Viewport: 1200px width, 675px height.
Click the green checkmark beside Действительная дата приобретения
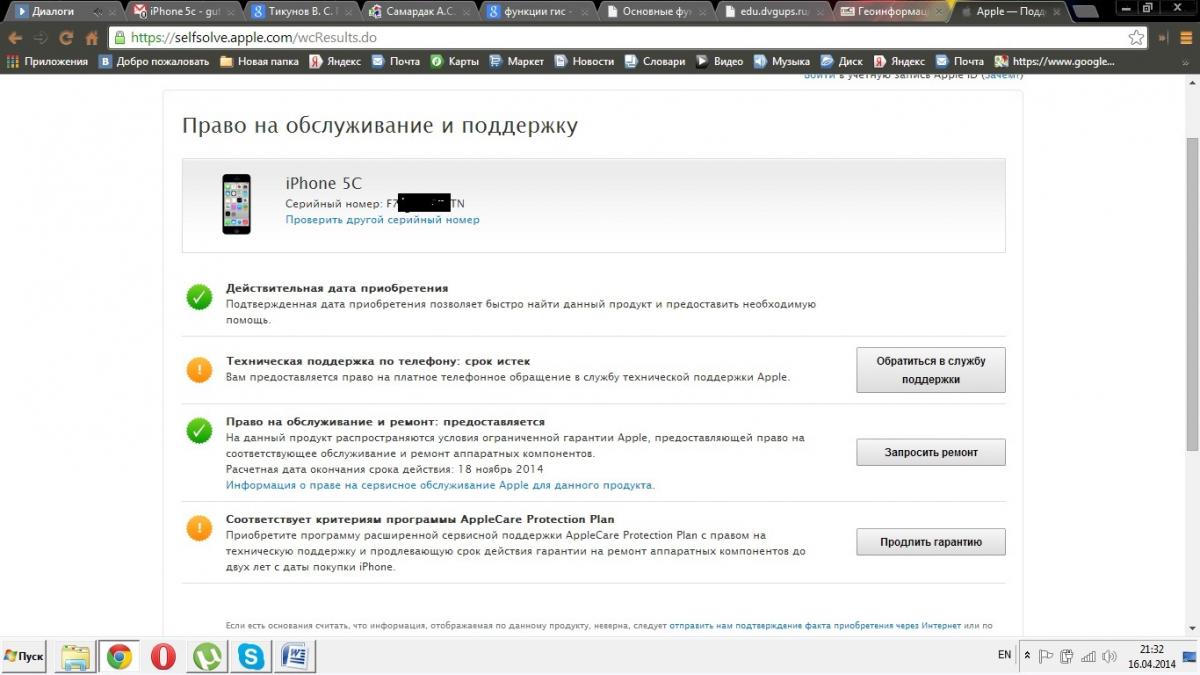point(199,297)
